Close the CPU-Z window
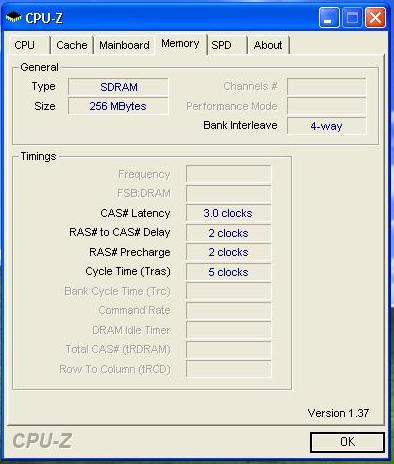This screenshot has height=464, width=394. pyautogui.click(x=375, y=17)
